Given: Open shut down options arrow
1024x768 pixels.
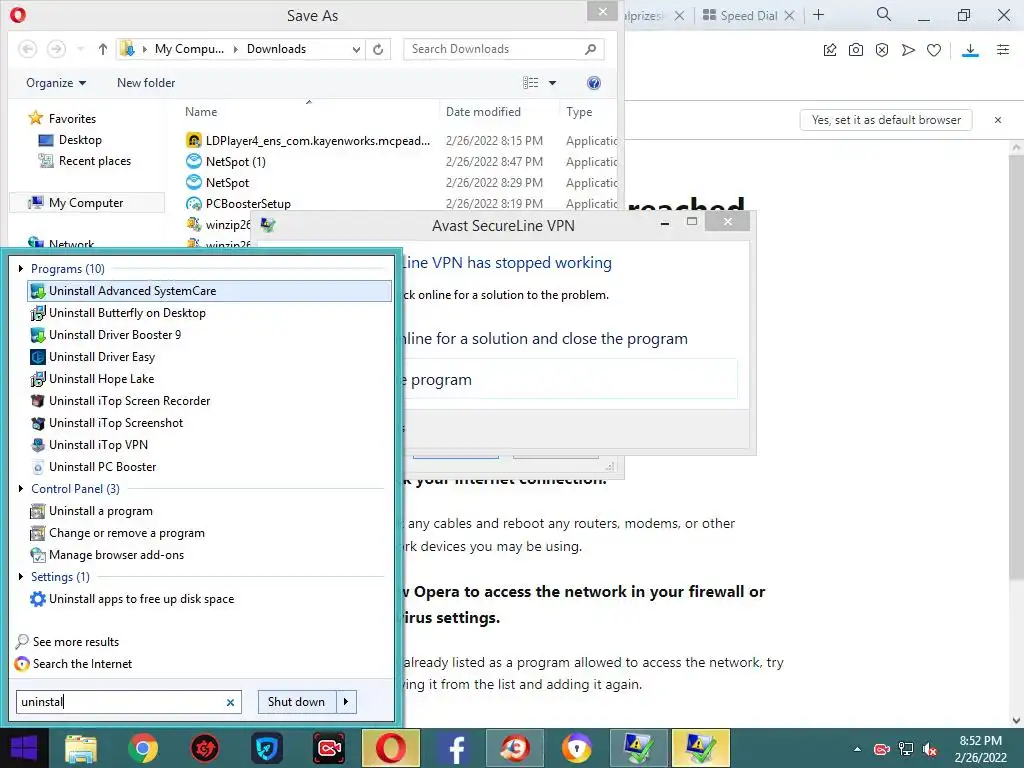Looking at the screenshot, I should tap(346, 702).
